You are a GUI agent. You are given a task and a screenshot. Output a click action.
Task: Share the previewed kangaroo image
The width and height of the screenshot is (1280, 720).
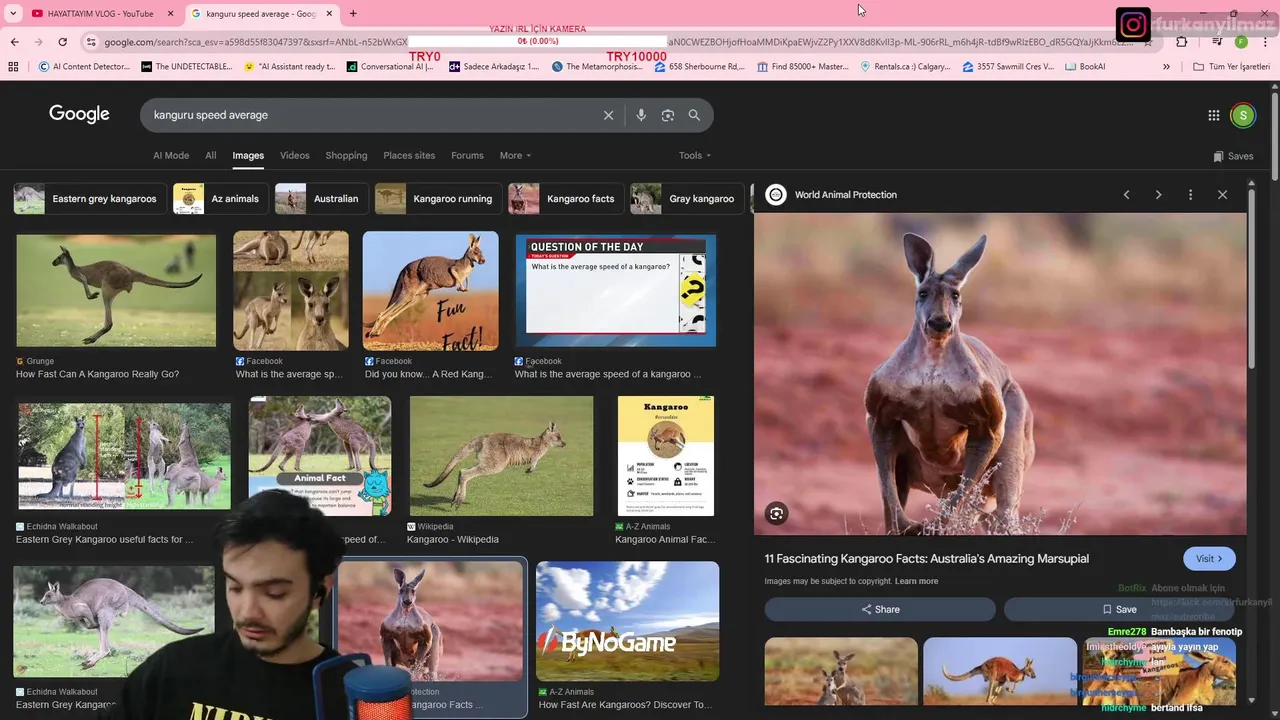click(x=880, y=609)
